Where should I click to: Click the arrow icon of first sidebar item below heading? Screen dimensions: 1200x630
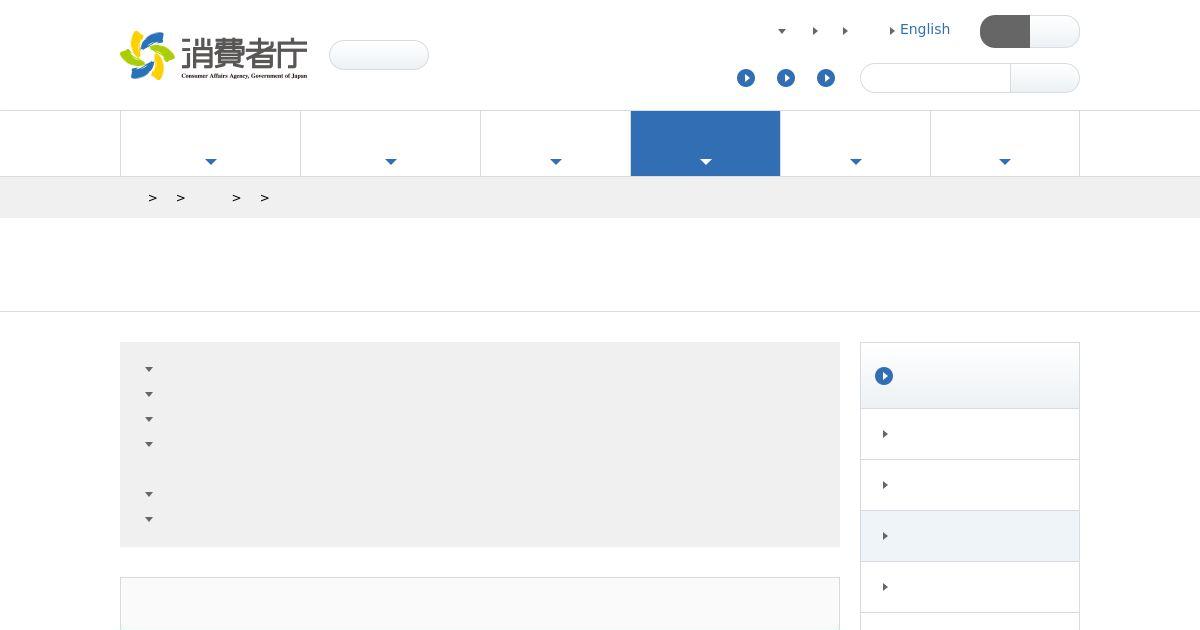[x=885, y=434]
